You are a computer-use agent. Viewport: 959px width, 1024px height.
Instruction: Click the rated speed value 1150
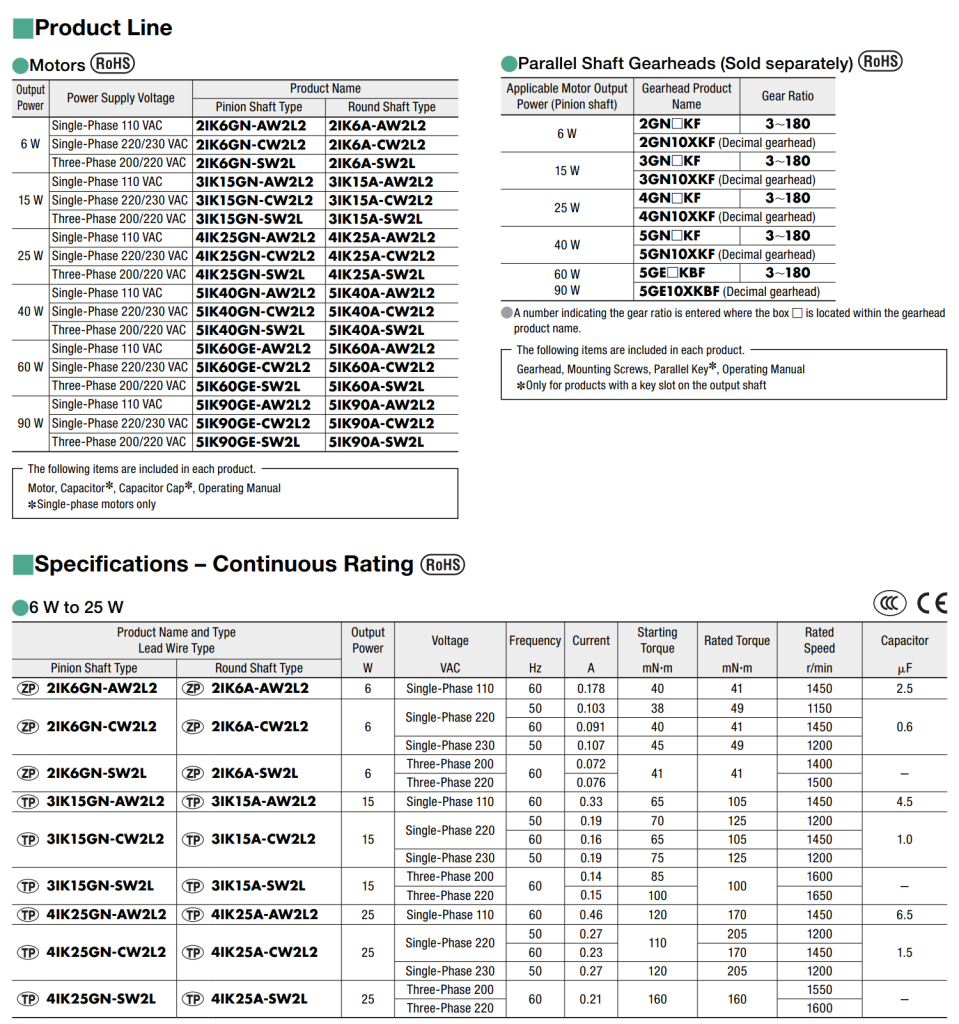point(819,709)
